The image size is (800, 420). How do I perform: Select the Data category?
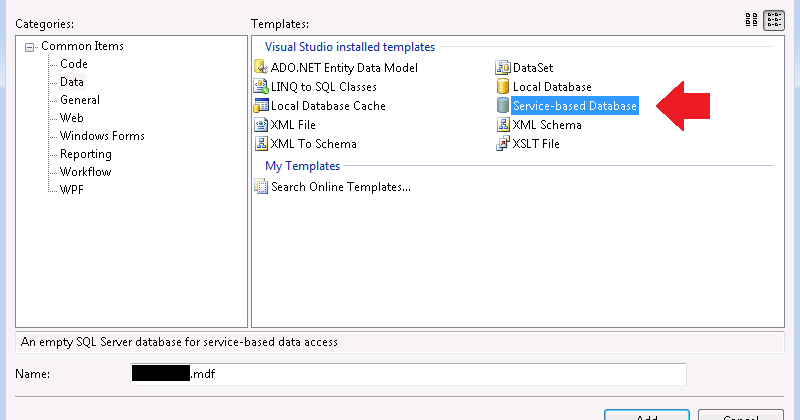pyautogui.click(x=71, y=82)
